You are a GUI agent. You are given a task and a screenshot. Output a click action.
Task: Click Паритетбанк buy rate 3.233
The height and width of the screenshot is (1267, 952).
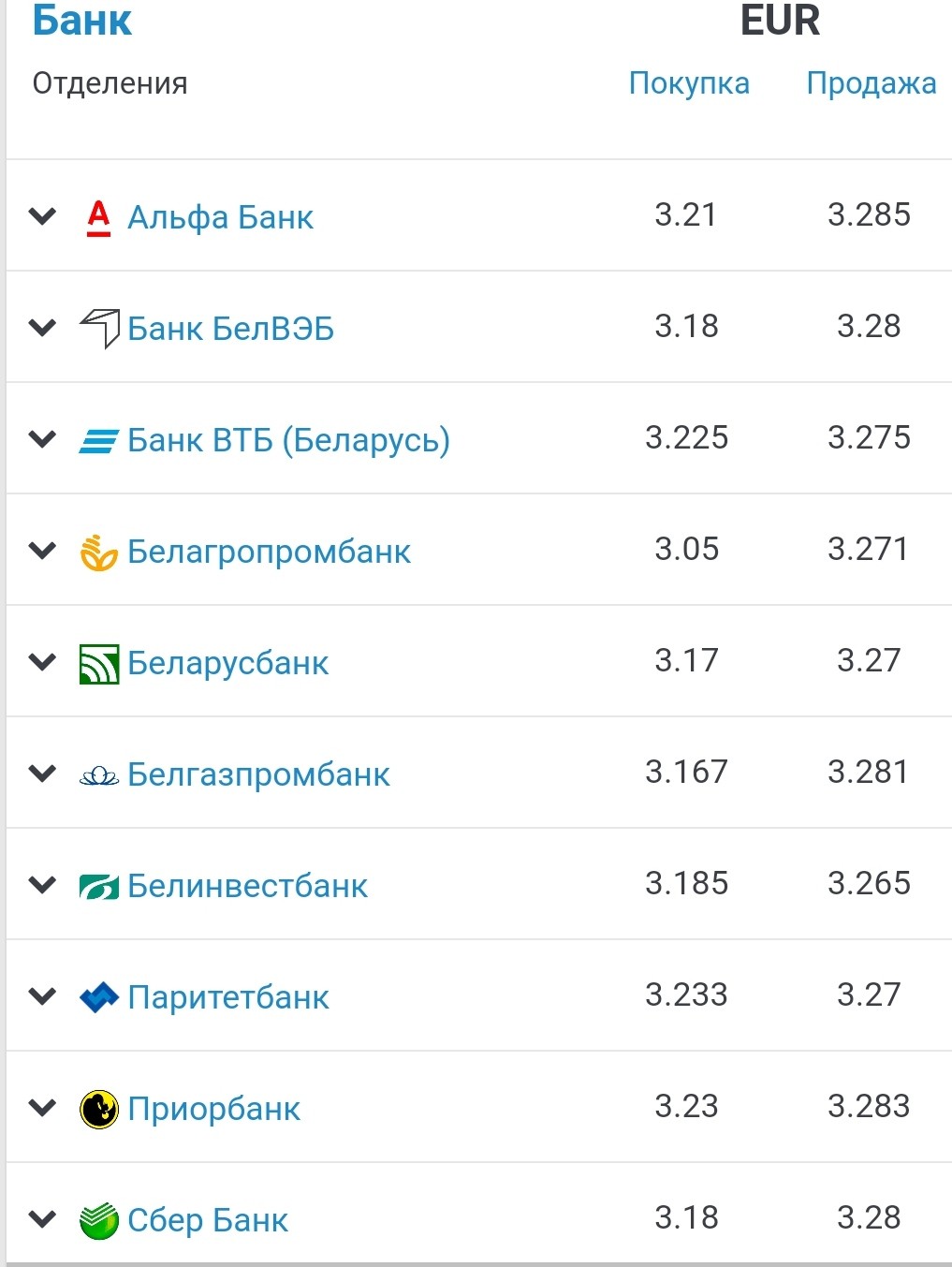pos(686,994)
